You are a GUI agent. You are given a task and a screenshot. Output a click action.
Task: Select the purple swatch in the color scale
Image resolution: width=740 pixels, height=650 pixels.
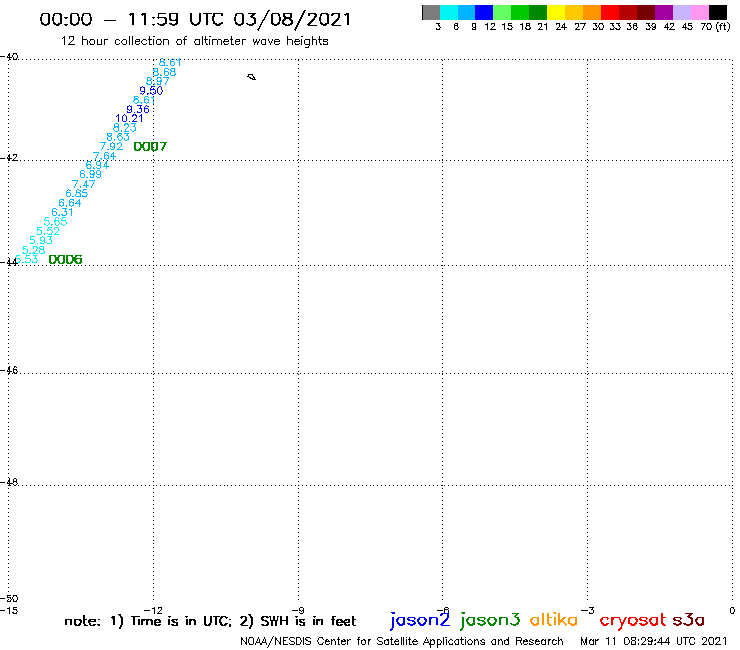[663, 12]
